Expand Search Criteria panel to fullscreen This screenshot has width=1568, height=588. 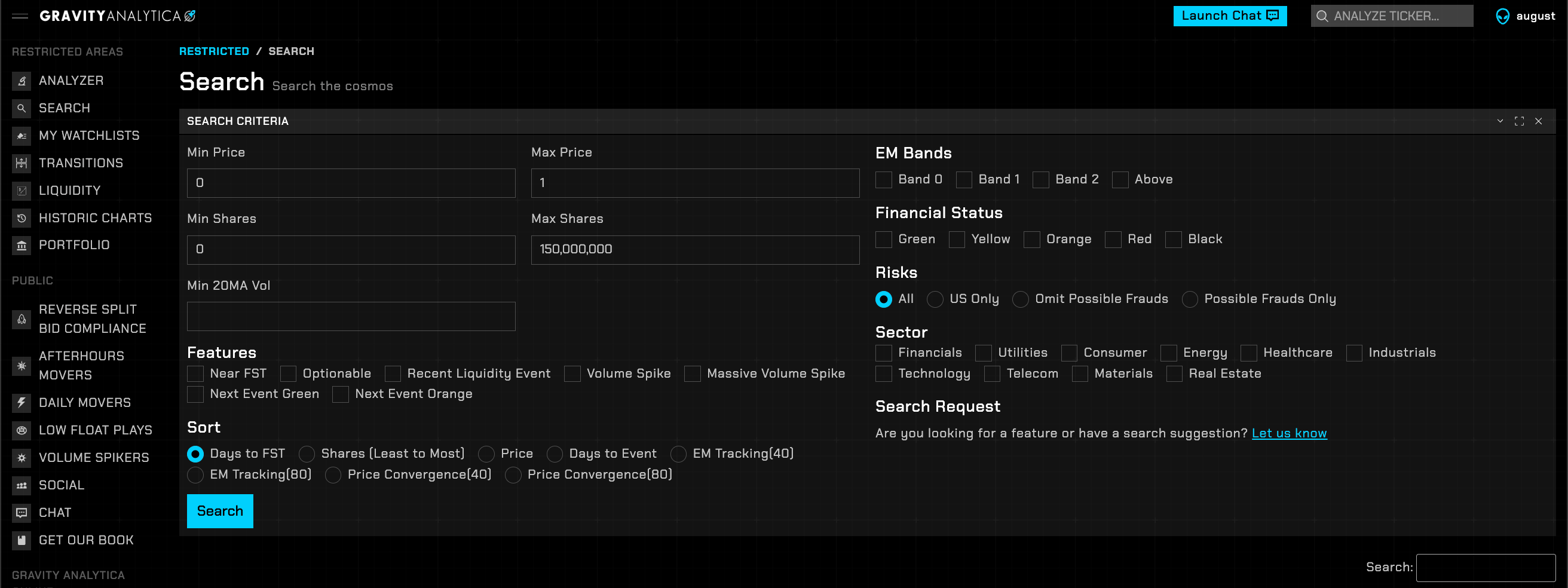click(x=1520, y=121)
